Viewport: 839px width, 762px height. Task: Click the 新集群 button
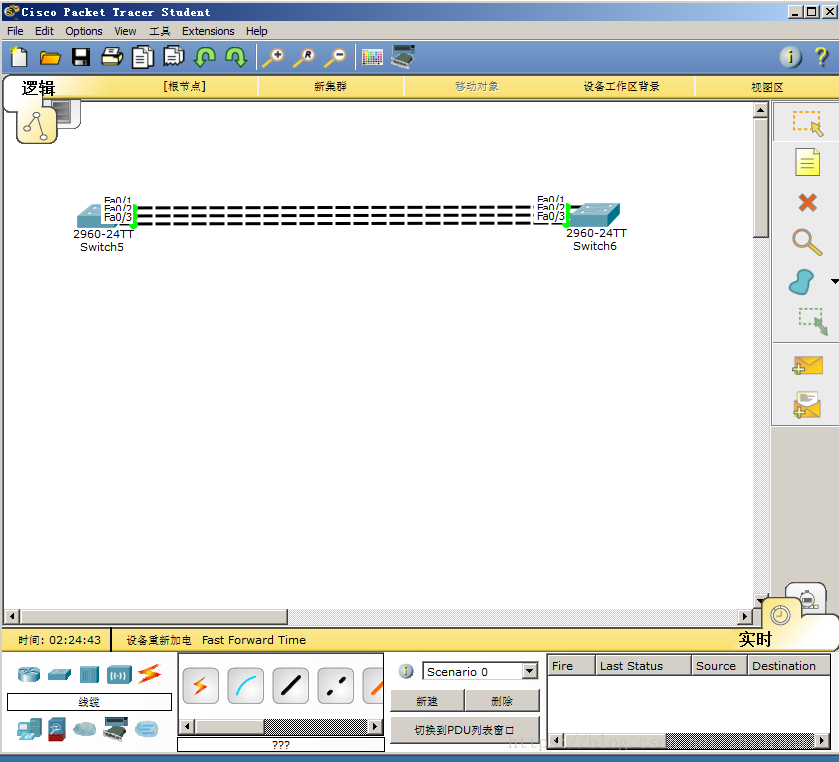point(330,86)
